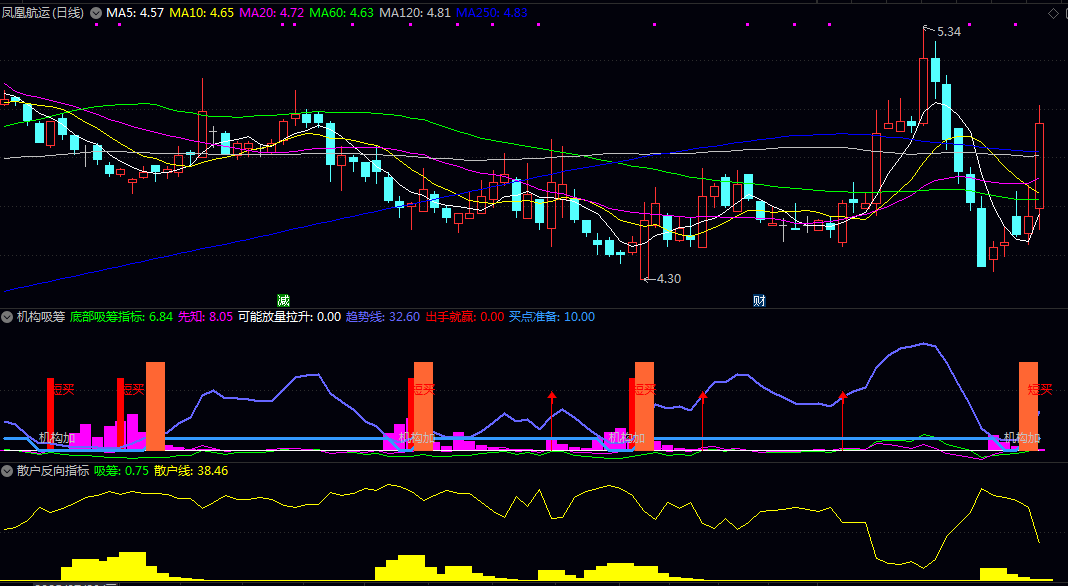Click the rightmost 短买 signal label
Image resolution: width=1068 pixels, height=586 pixels.
1040,390
